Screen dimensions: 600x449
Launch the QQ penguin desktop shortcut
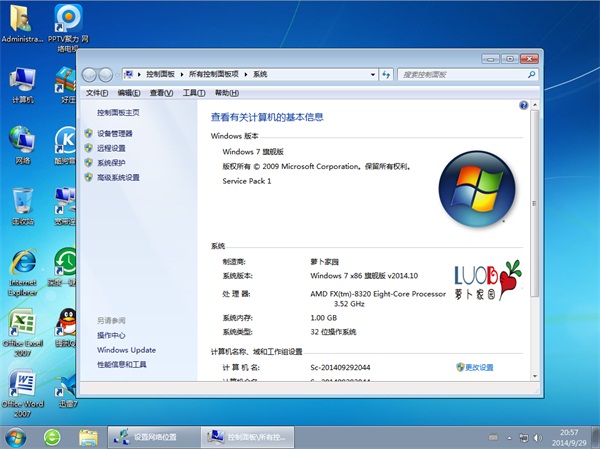67,327
